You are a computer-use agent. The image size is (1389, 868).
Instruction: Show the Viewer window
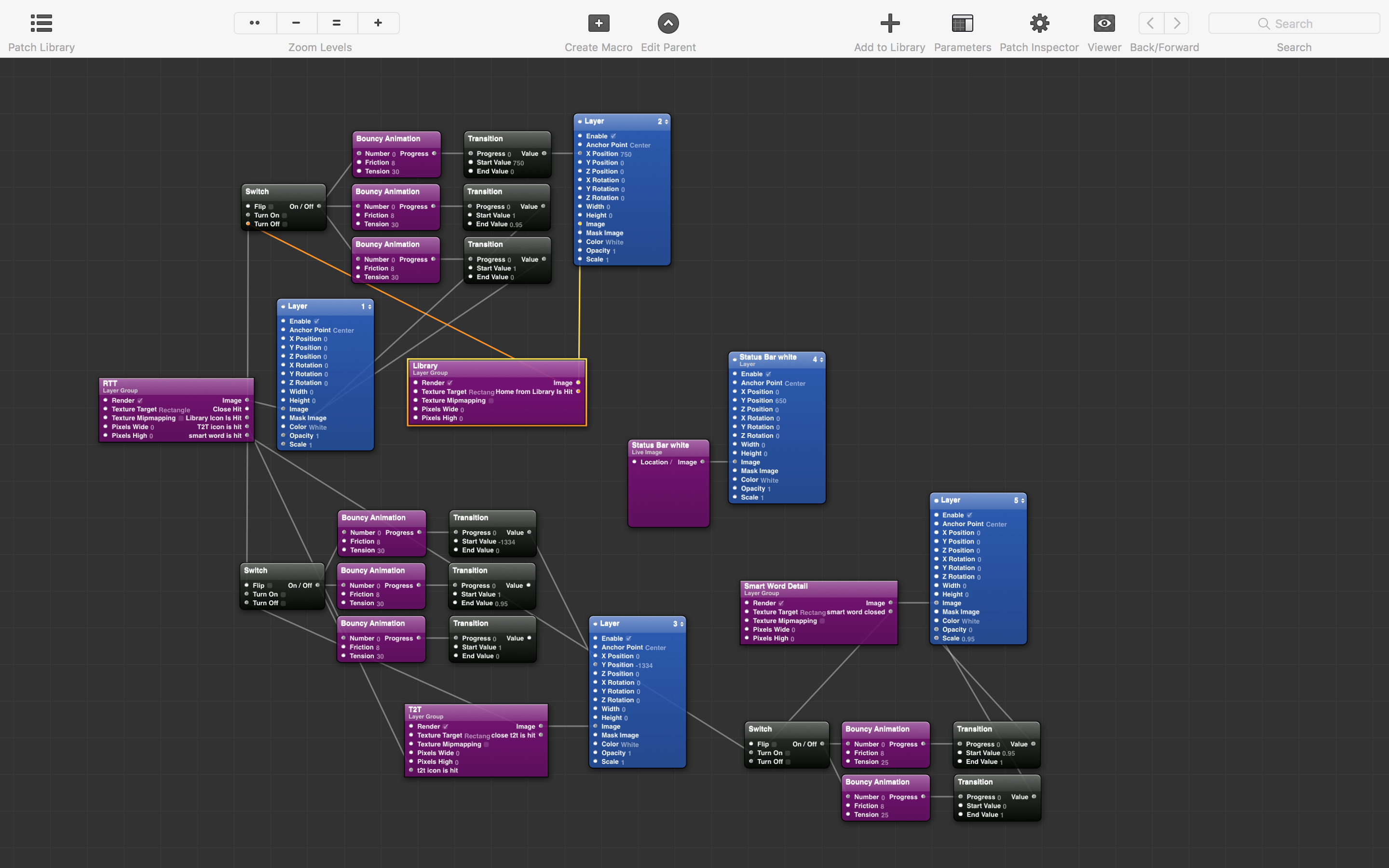coord(1104,24)
